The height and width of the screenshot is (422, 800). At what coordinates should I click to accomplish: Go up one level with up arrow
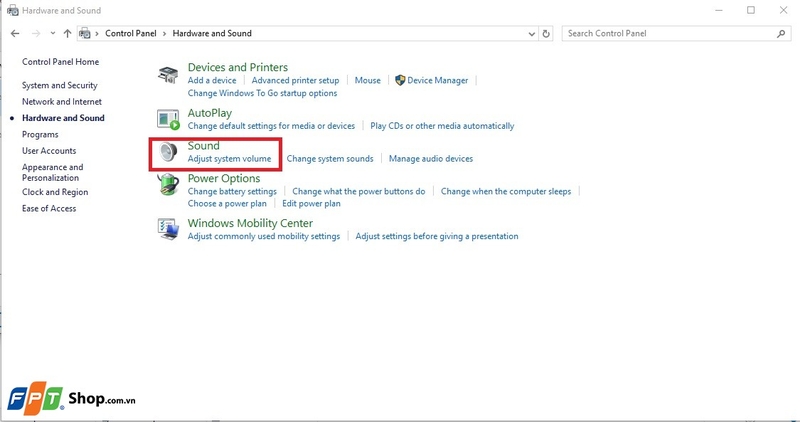click(x=67, y=34)
